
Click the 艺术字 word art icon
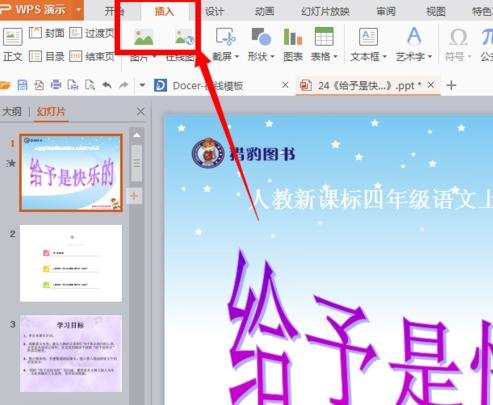[x=414, y=36]
